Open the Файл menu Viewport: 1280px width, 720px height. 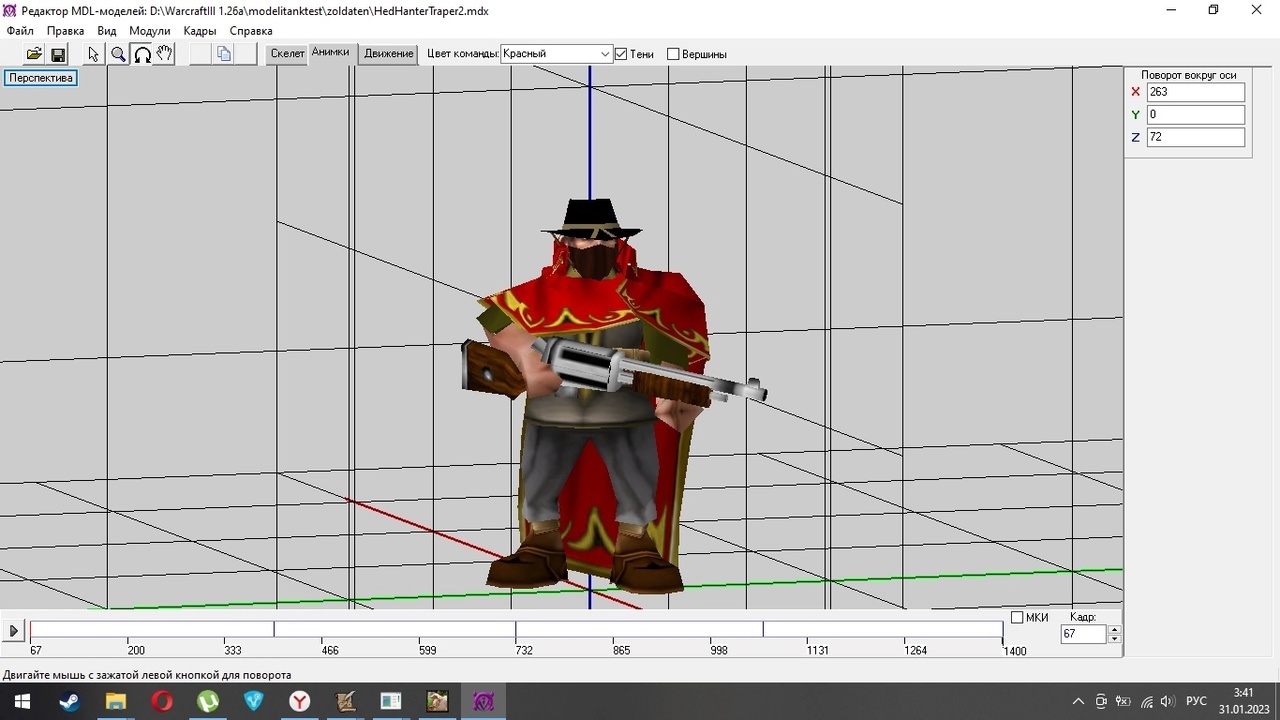(20, 31)
